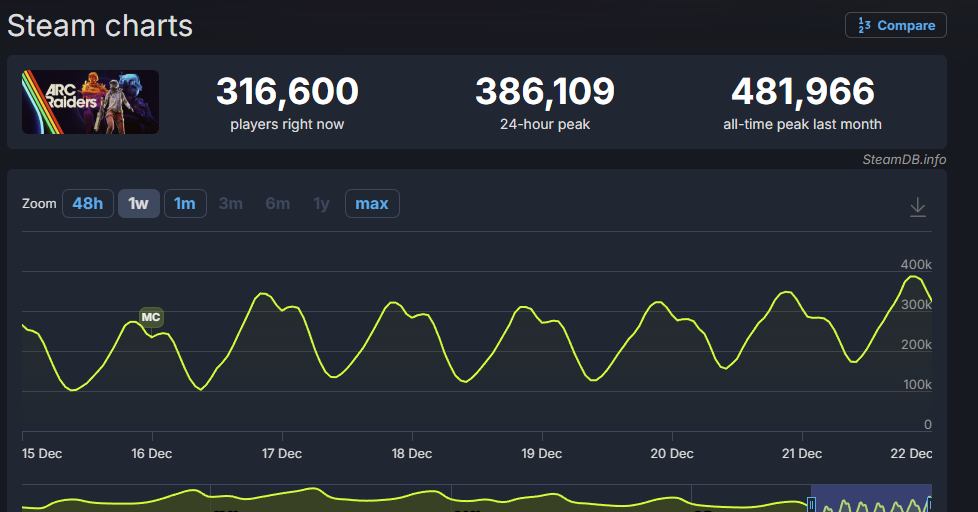Viewport: 978px width, 512px height.
Task: Click the 19 Dec axis label
Action: point(541,453)
